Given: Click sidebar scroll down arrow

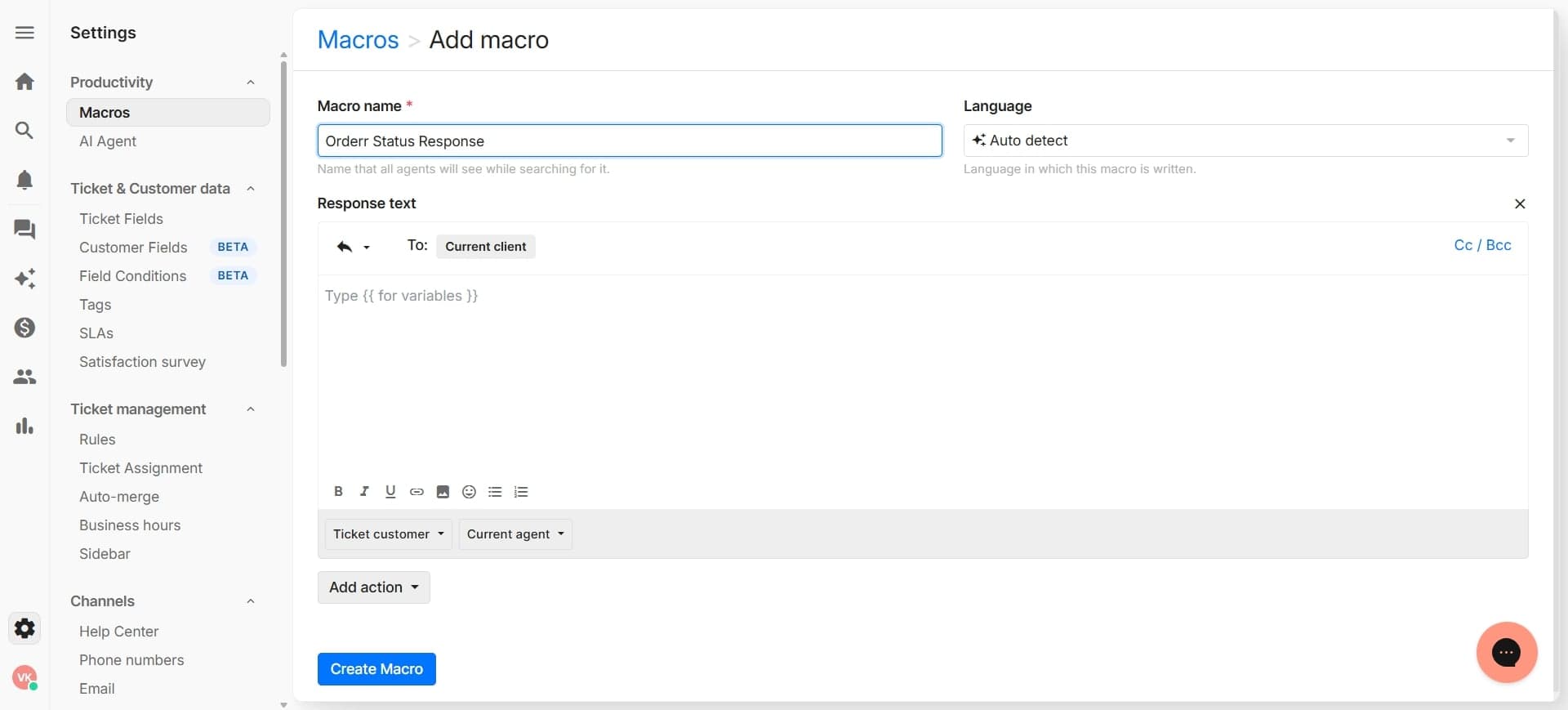Looking at the screenshot, I should [x=283, y=704].
